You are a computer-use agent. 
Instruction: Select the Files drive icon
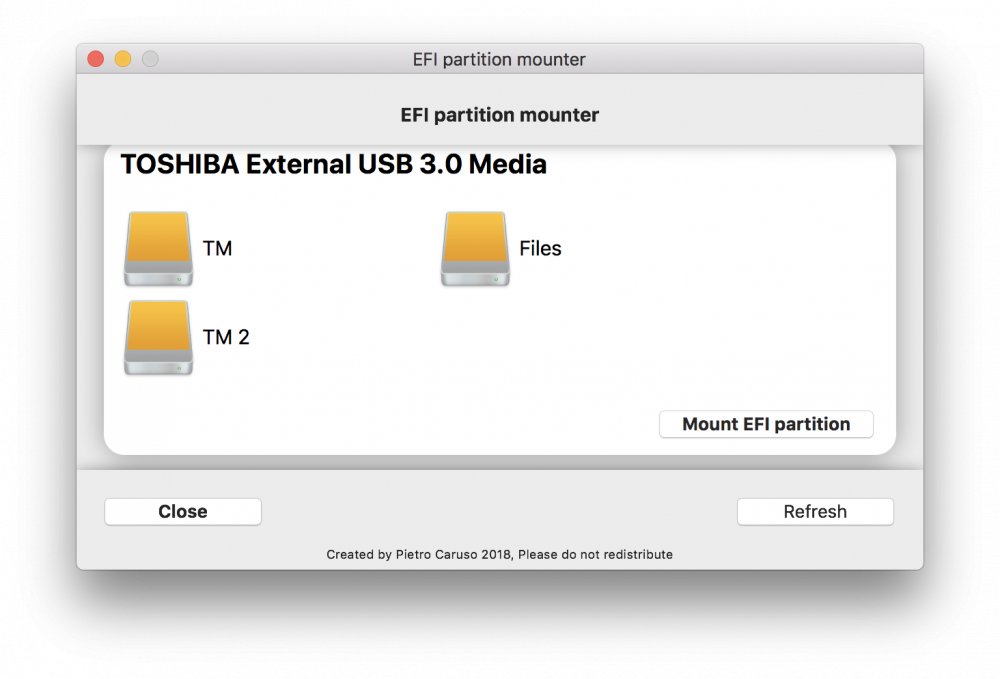(x=475, y=249)
